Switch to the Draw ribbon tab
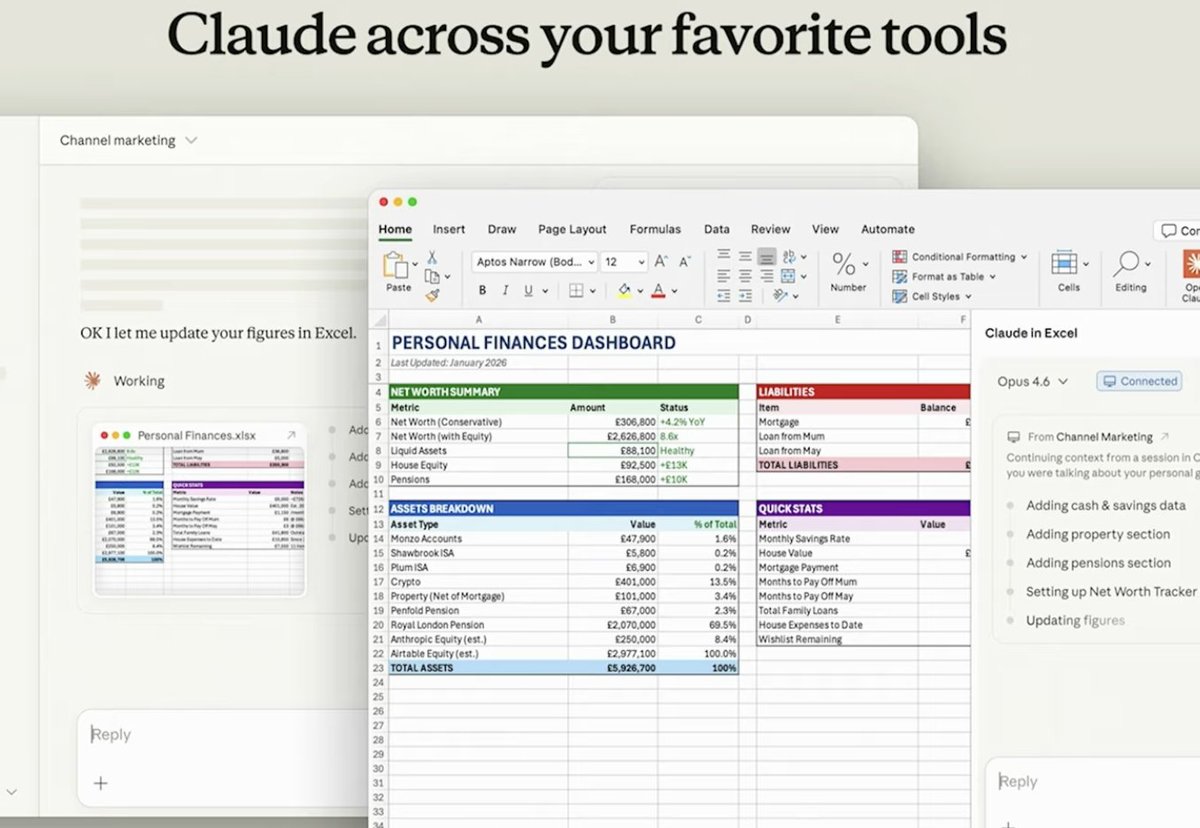Viewport: 1200px width, 828px height. [x=502, y=229]
